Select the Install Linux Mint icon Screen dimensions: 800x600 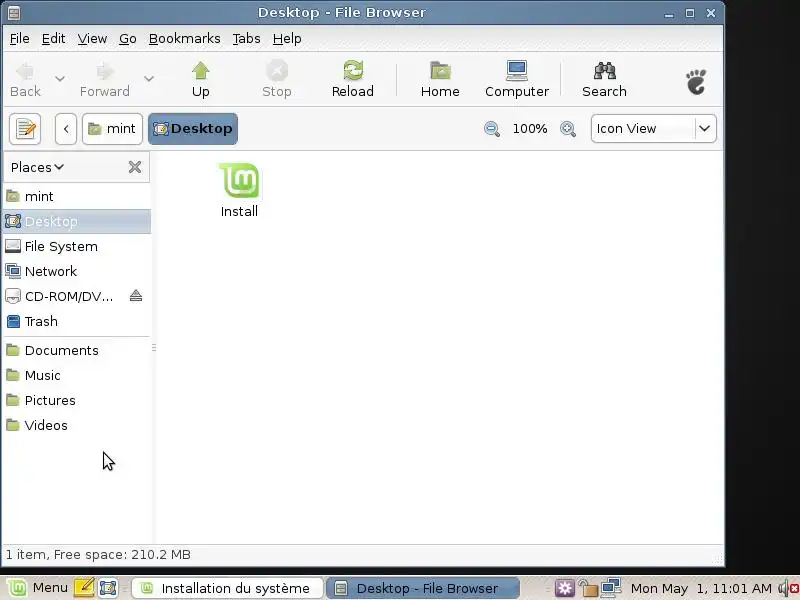pos(239,190)
